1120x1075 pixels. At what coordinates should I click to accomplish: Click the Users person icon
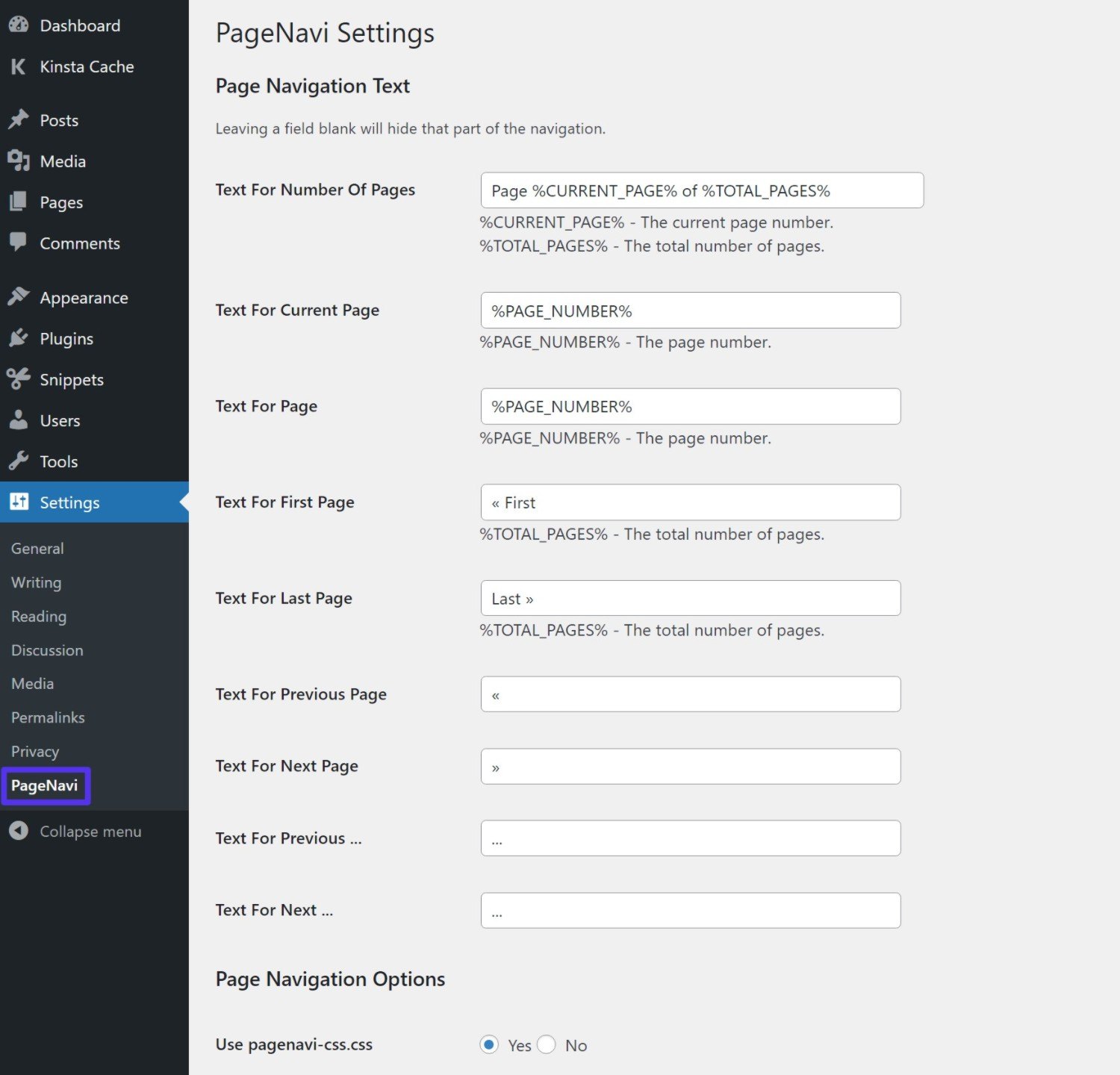pyautogui.click(x=19, y=420)
